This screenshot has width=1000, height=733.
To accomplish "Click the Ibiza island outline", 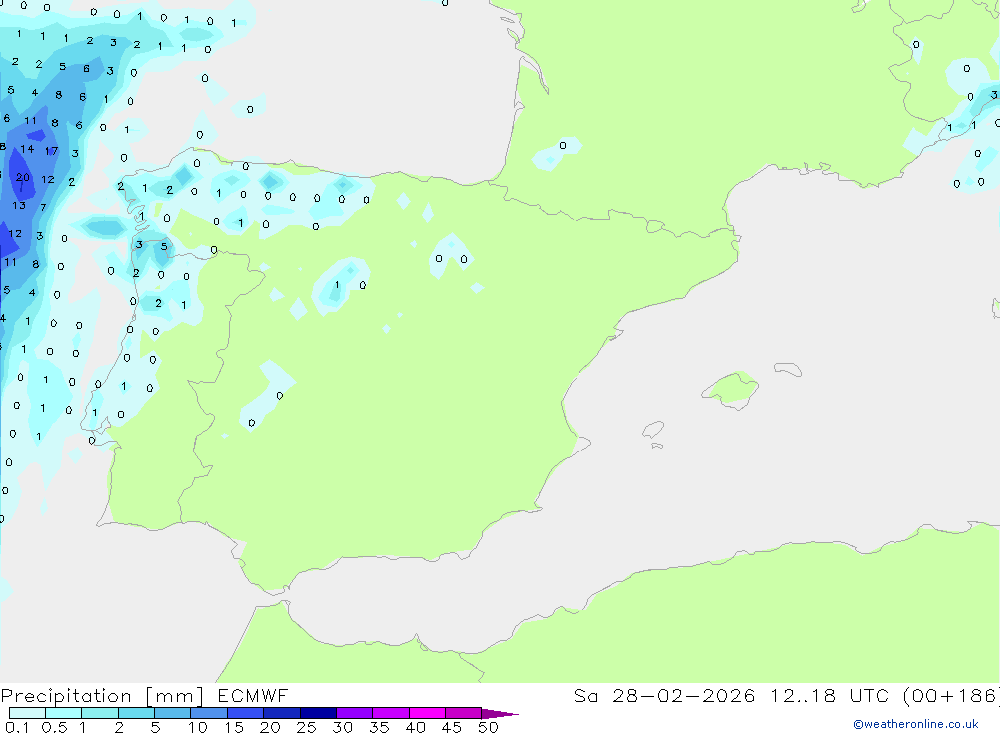I will [653, 430].
